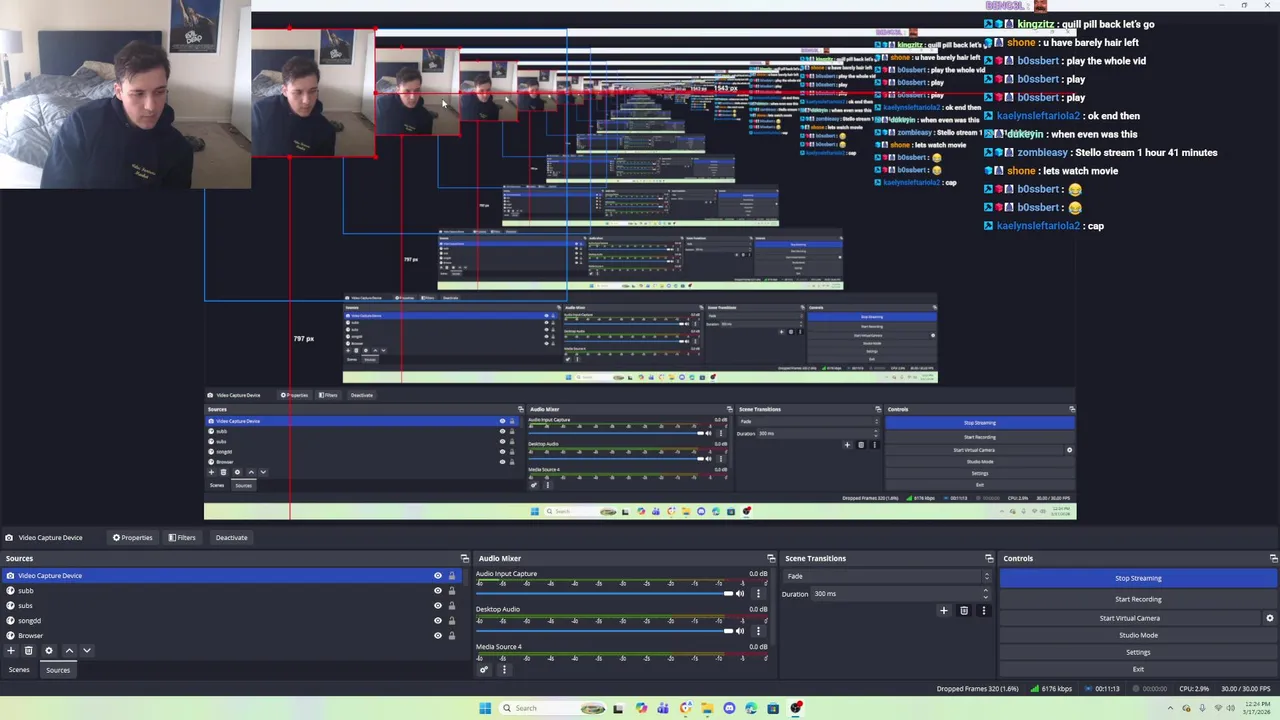Move selected source up with arrow

69,650
